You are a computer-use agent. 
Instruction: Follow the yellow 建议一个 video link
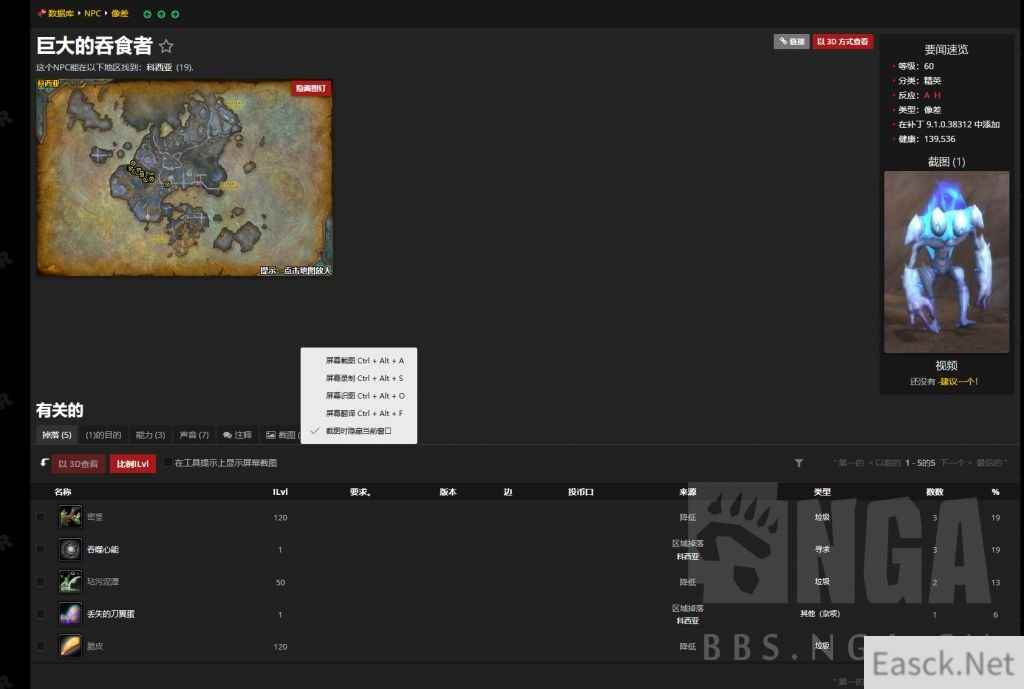pyautogui.click(x=957, y=381)
